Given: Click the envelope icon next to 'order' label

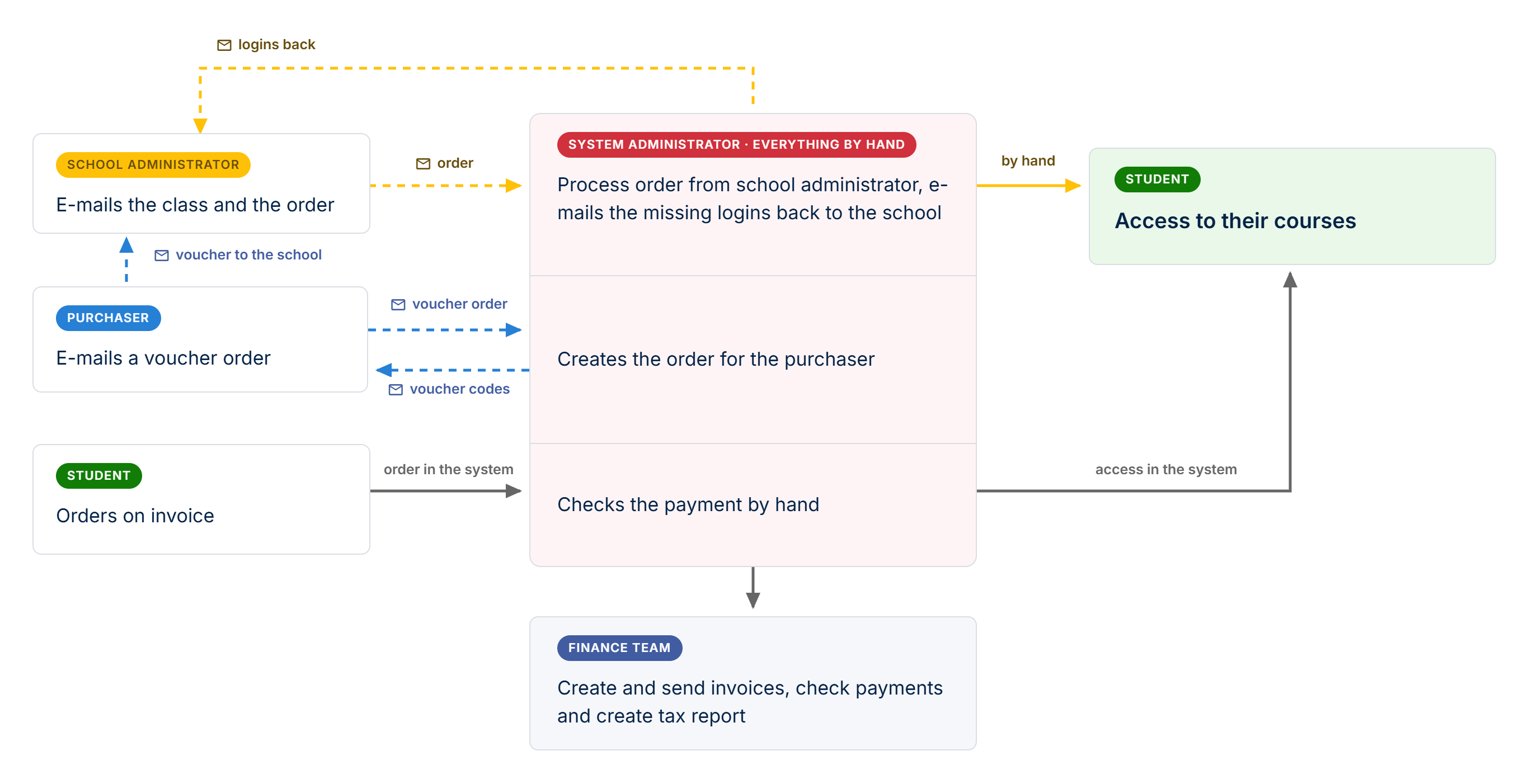Looking at the screenshot, I should [x=423, y=164].
